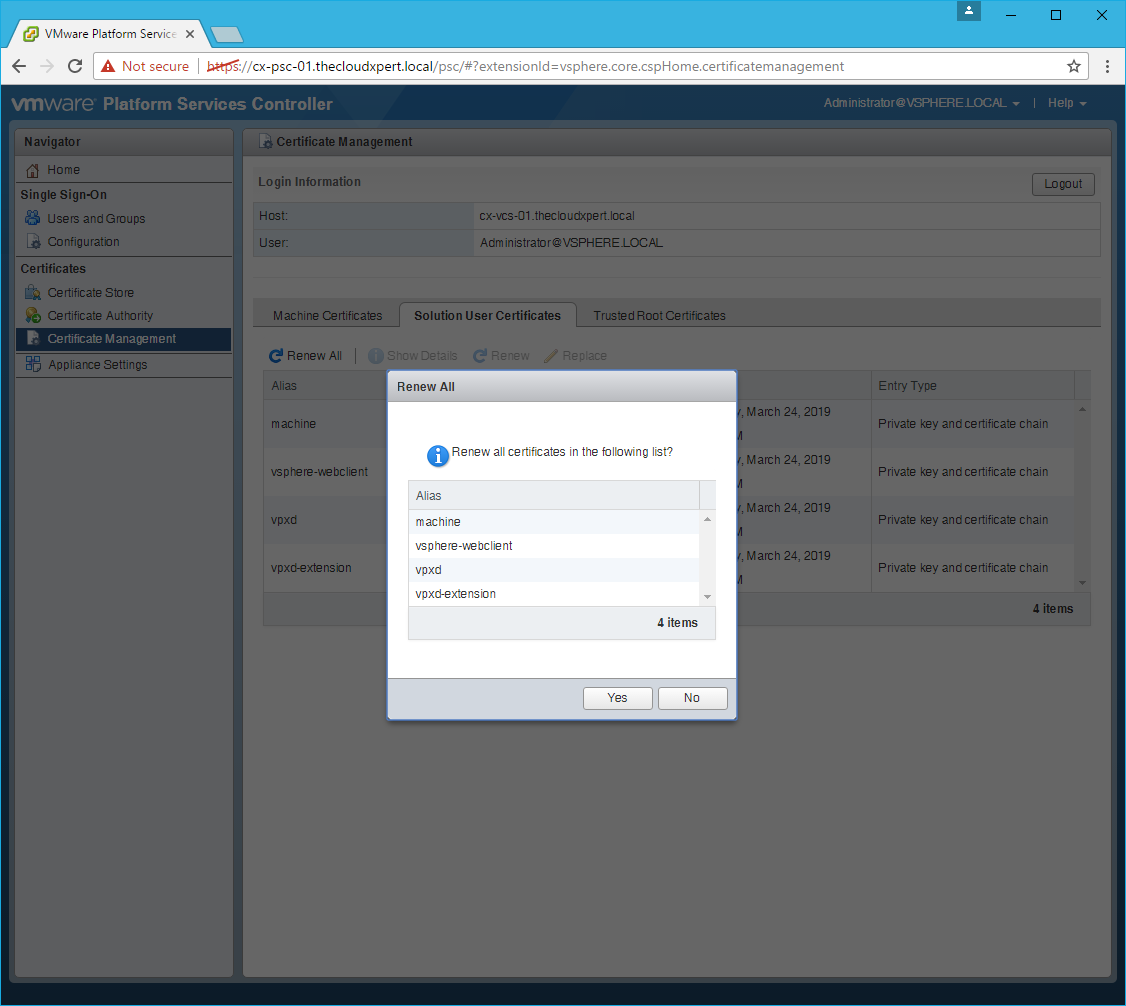Select vpxd-extension in the dialog list
Image resolution: width=1126 pixels, height=1006 pixels.
point(456,594)
